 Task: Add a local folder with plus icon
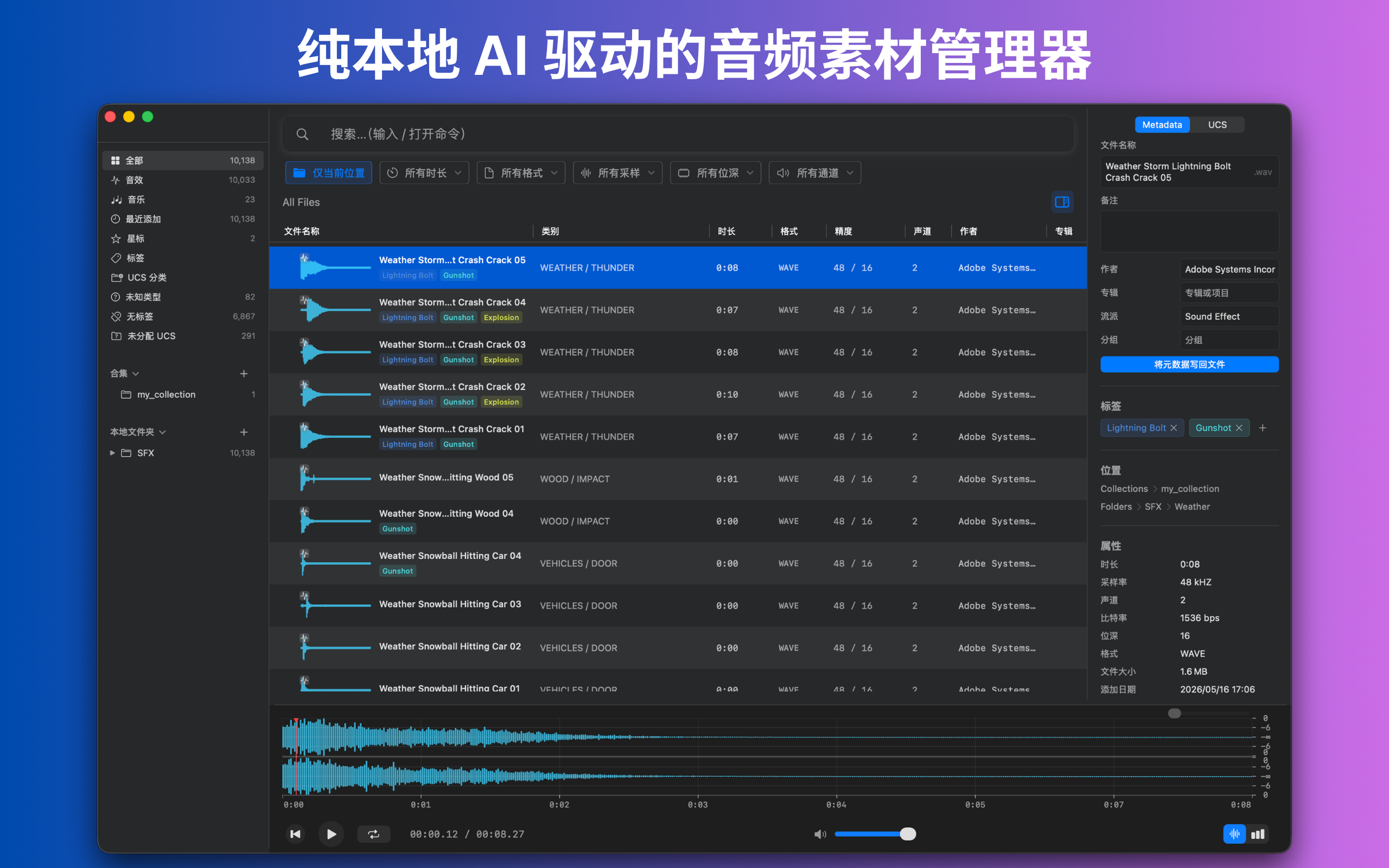click(244, 432)
